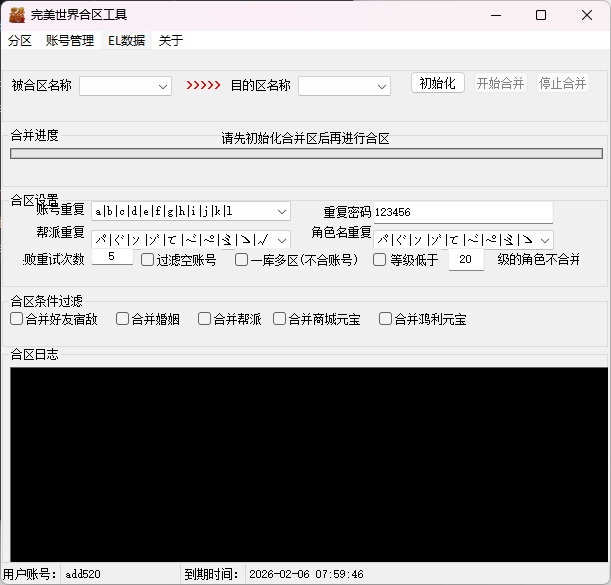The height and width of the screenshot is (585, 611).
Task: Enable the 合并商城元宝 checkbox
Action: tap(280, 319)
